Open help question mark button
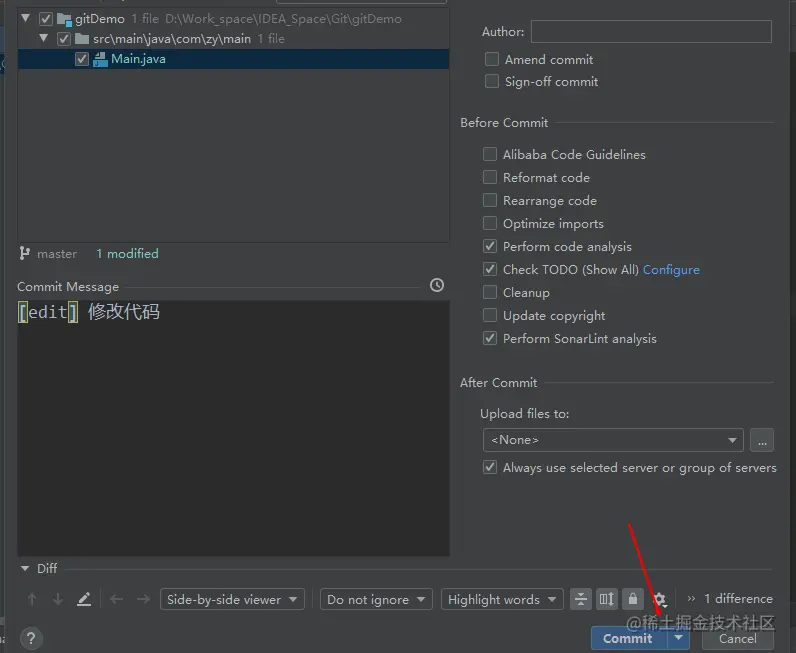The height and width of the screenshot is (653, 796). pos(31,638)
